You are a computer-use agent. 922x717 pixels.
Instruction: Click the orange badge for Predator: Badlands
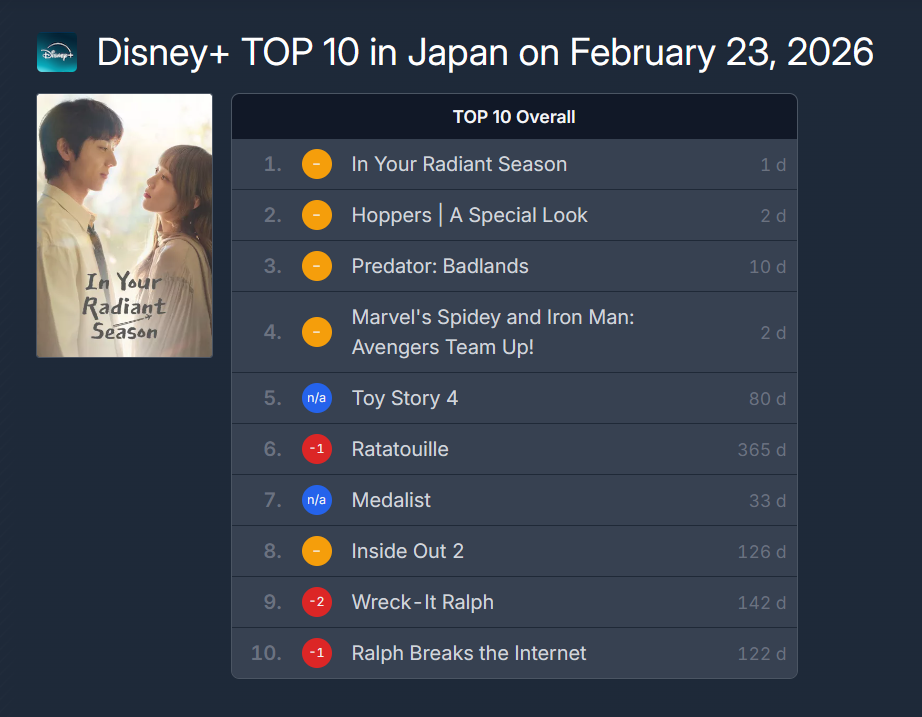(317, 266)
